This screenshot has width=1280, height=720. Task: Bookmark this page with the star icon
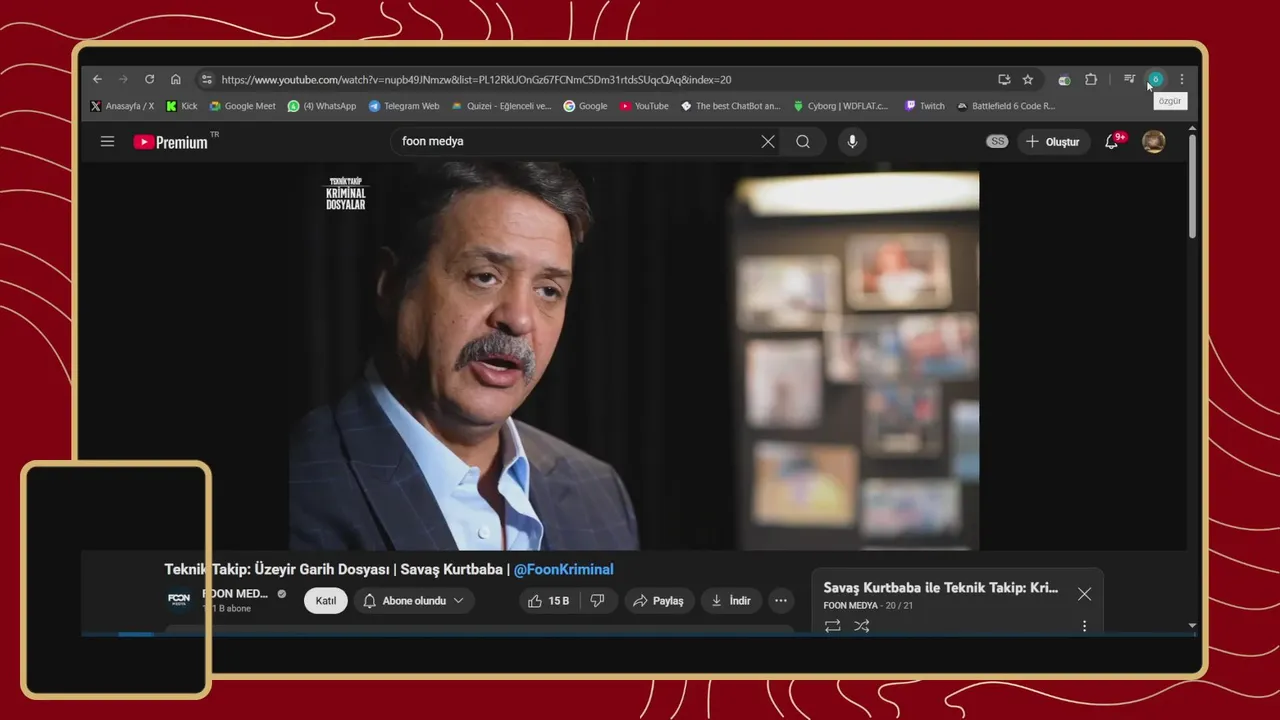click(x=1028, y=79)
